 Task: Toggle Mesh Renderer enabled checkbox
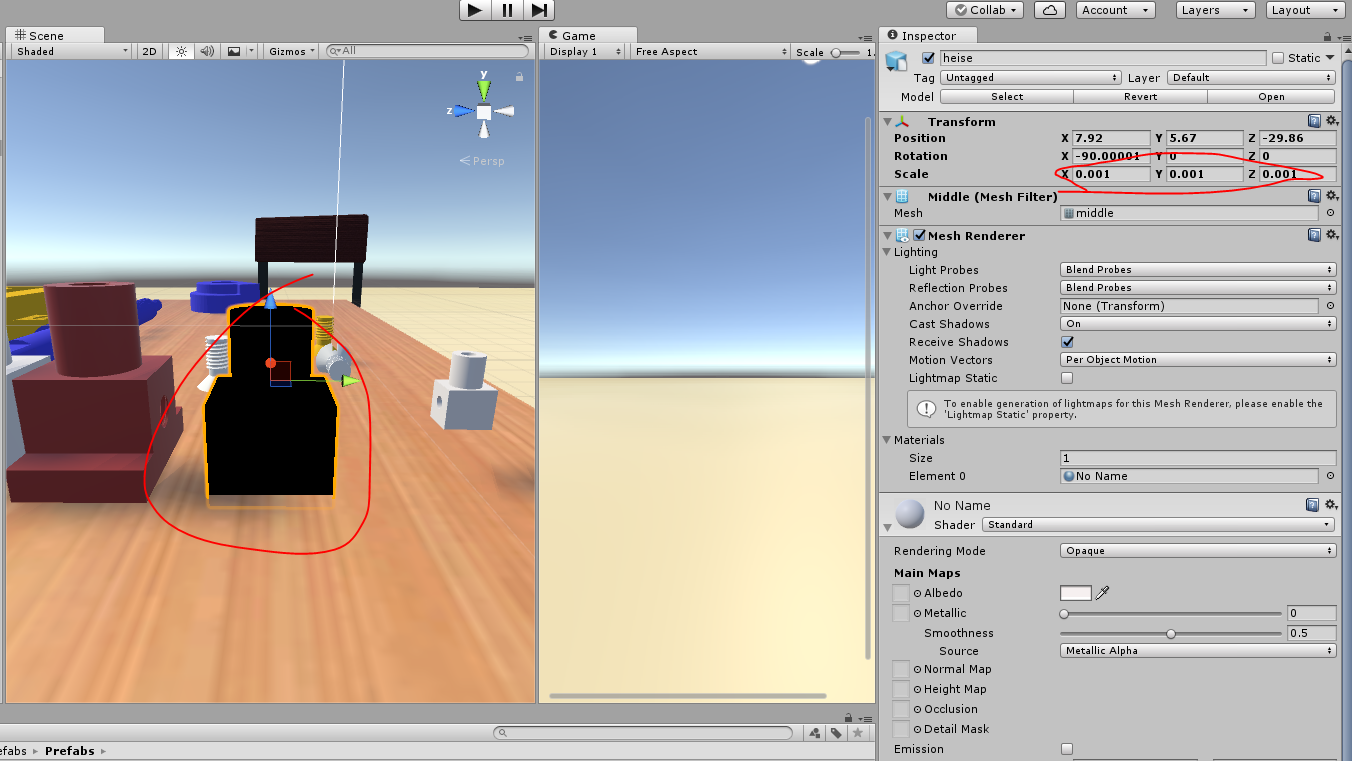coord(919,236)
